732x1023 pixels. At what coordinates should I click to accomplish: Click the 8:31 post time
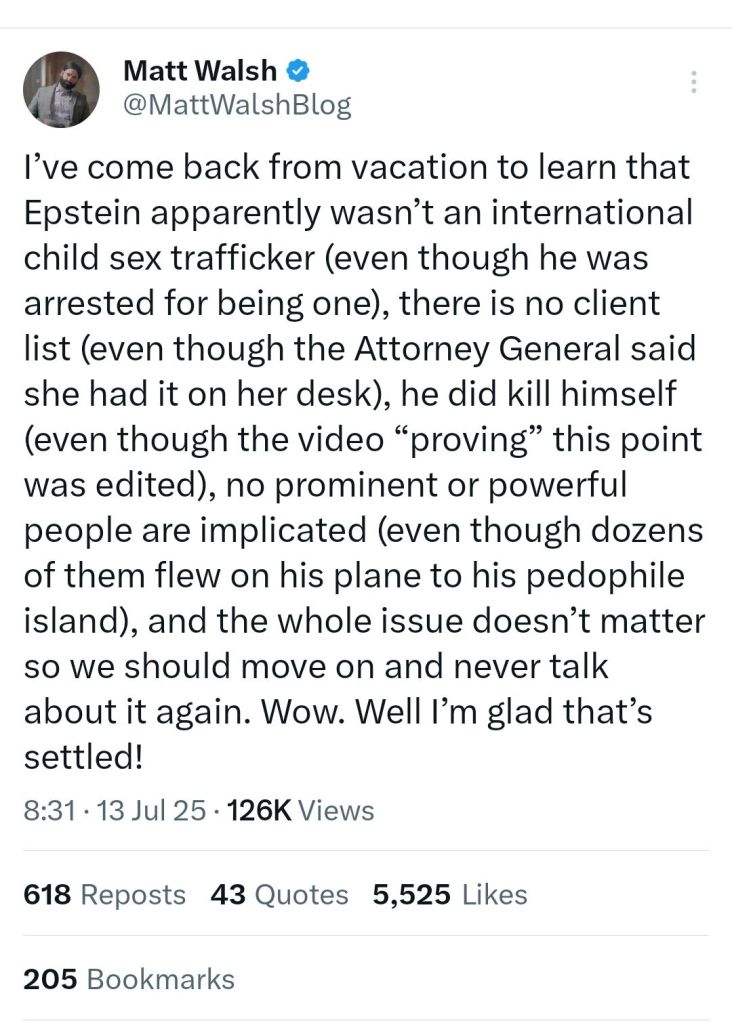(46, 810)
